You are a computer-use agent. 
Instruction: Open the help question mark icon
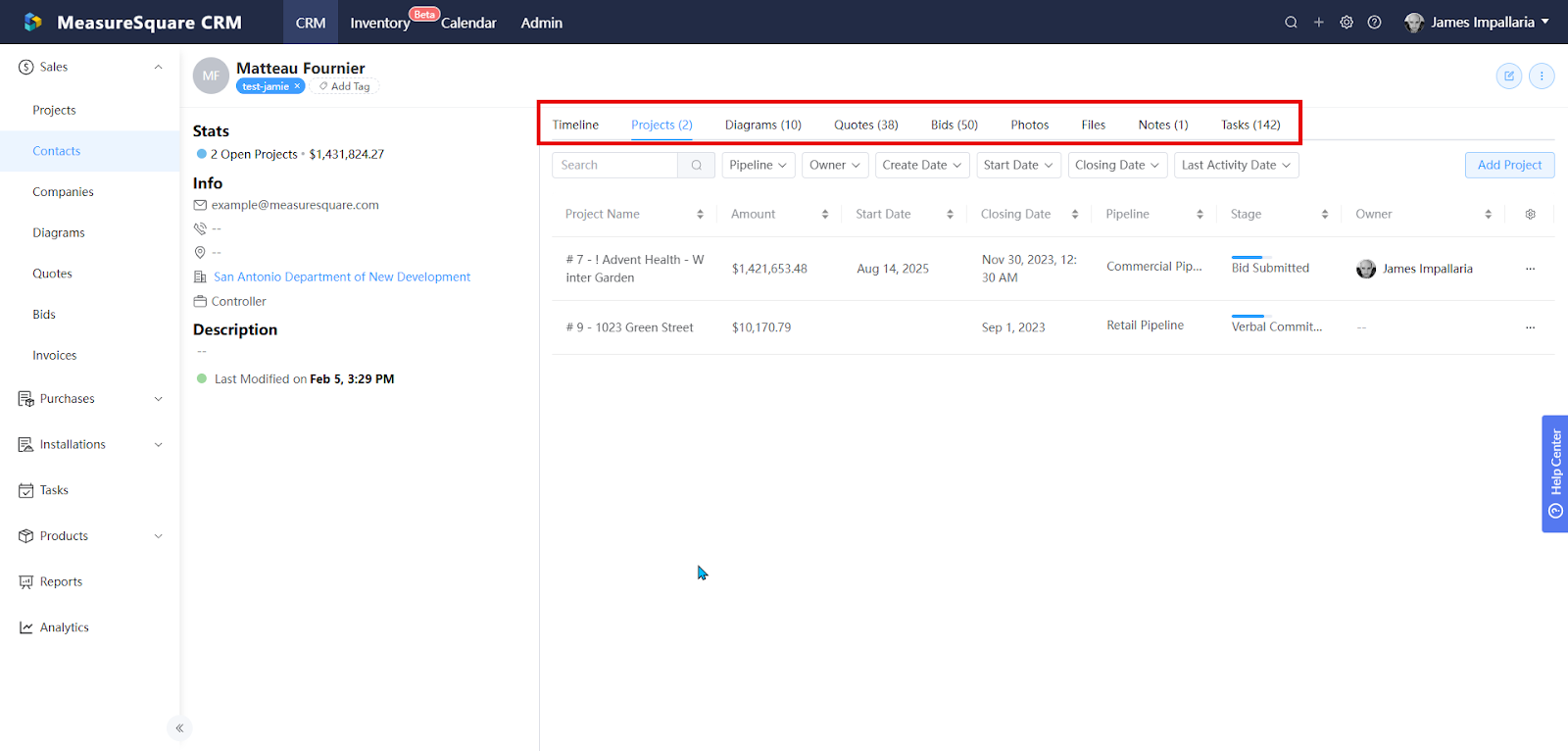(1375, 23)
